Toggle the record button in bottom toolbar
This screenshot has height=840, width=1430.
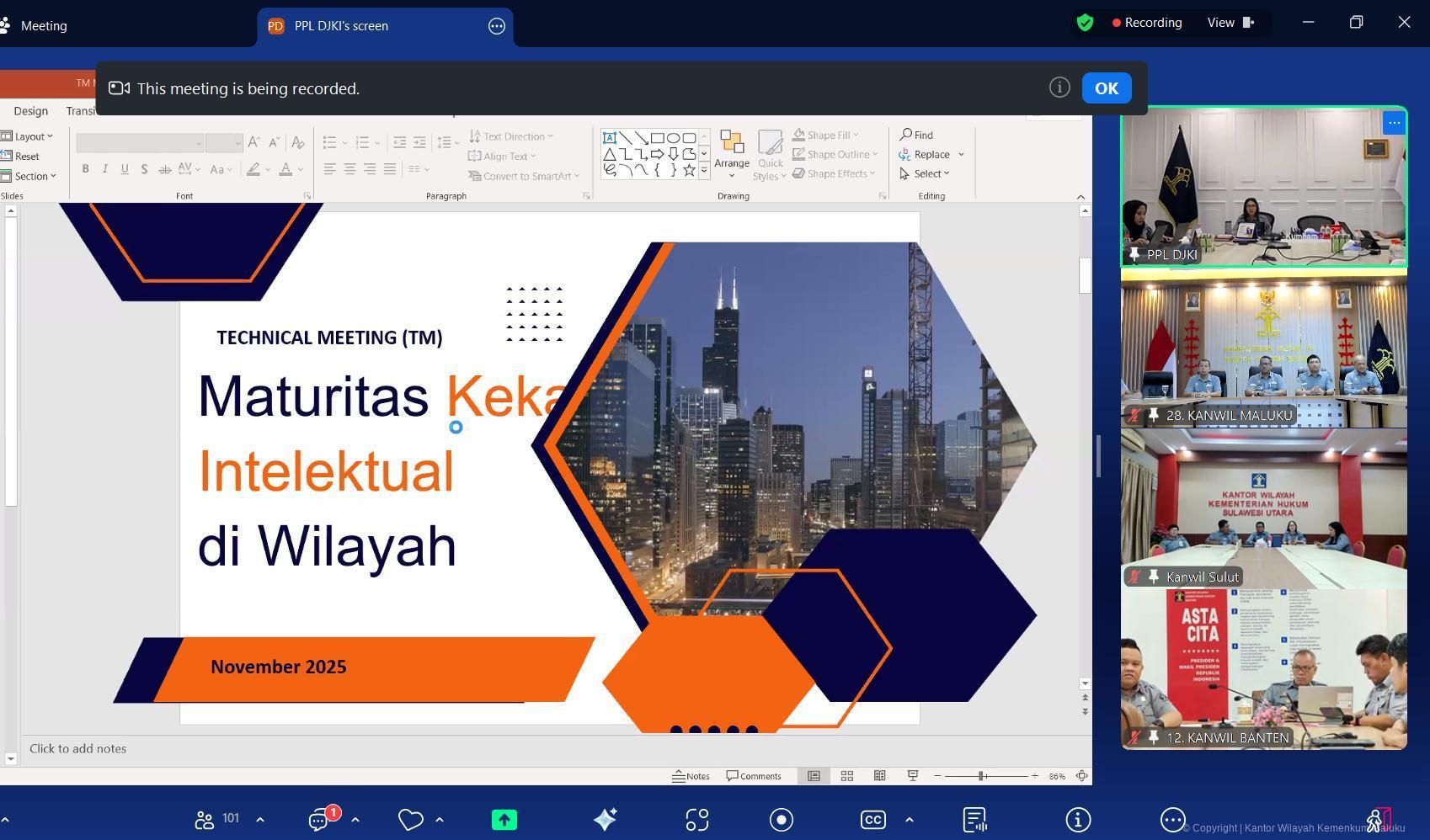click(781, 820)
